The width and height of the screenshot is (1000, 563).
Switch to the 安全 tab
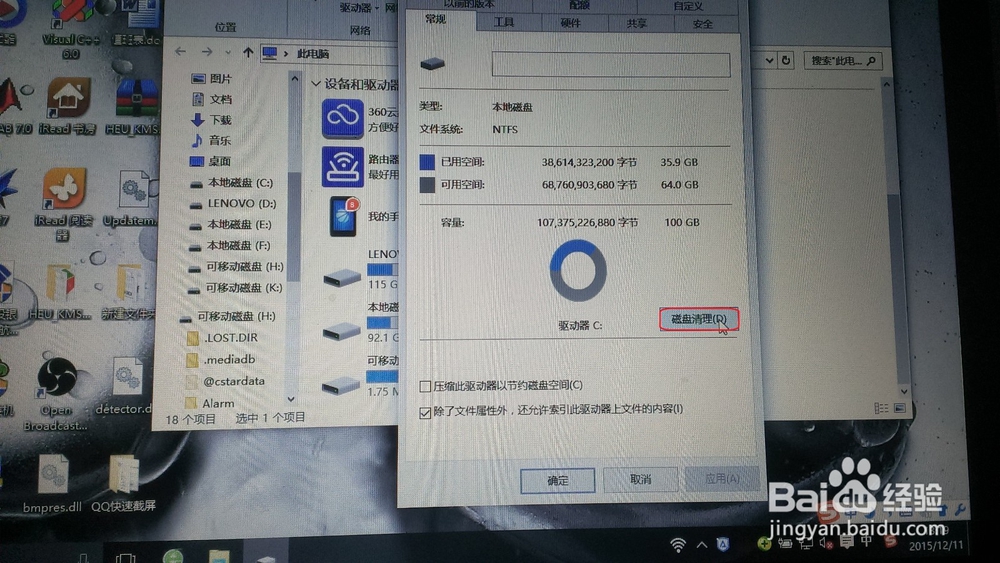tap(702, 24)
